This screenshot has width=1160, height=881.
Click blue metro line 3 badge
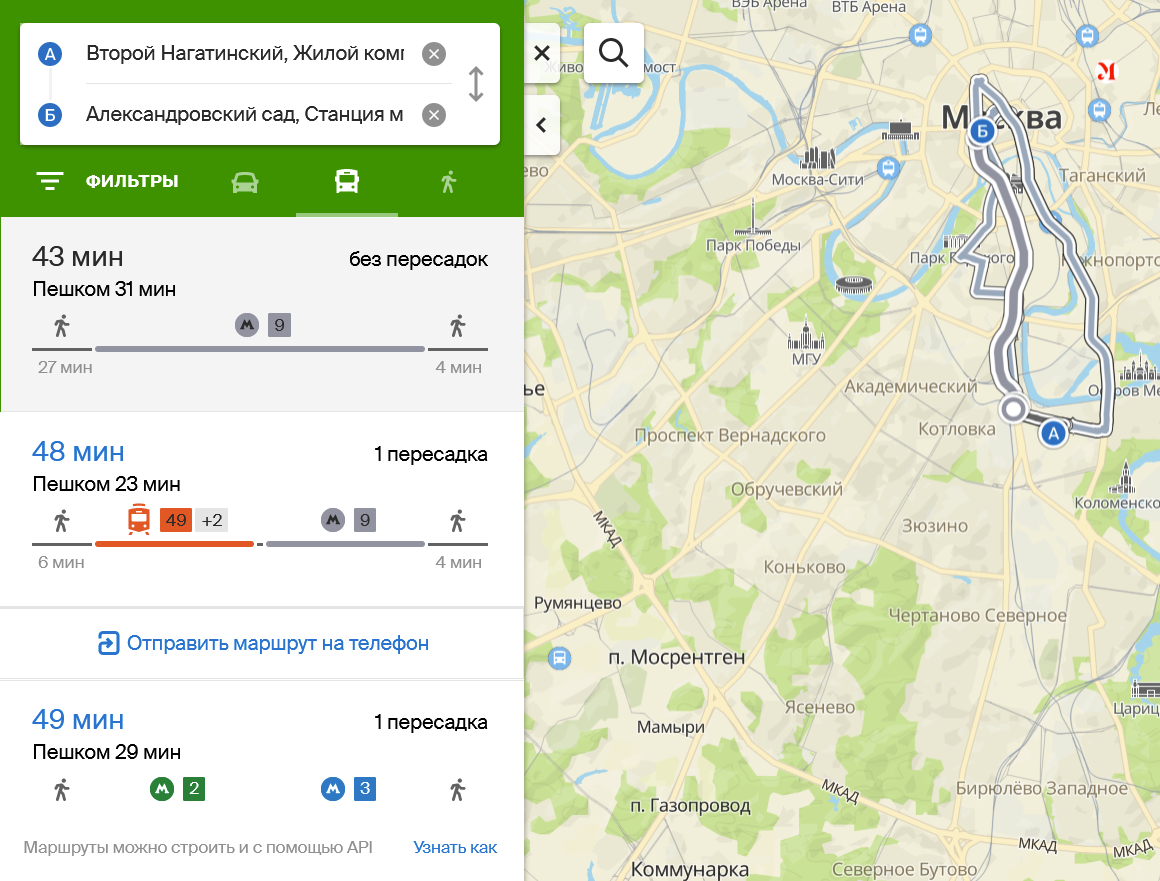(365, 789)
